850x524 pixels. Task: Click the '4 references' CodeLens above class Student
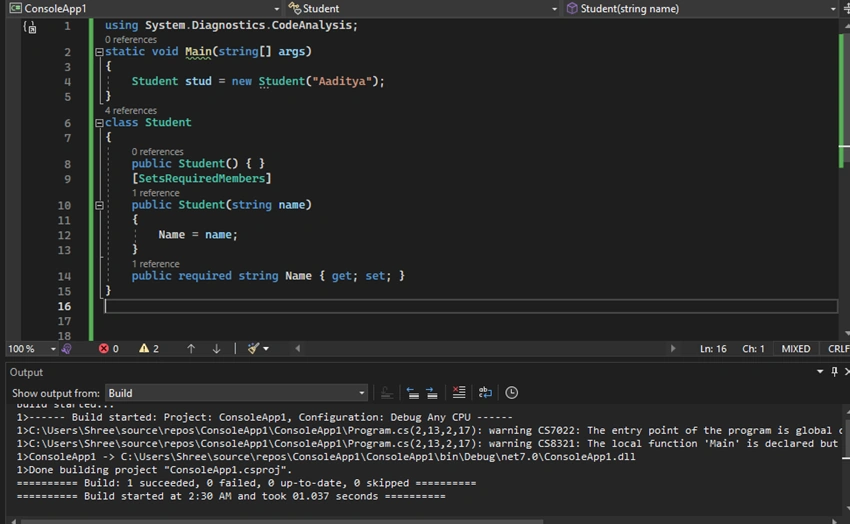point(131,111)
